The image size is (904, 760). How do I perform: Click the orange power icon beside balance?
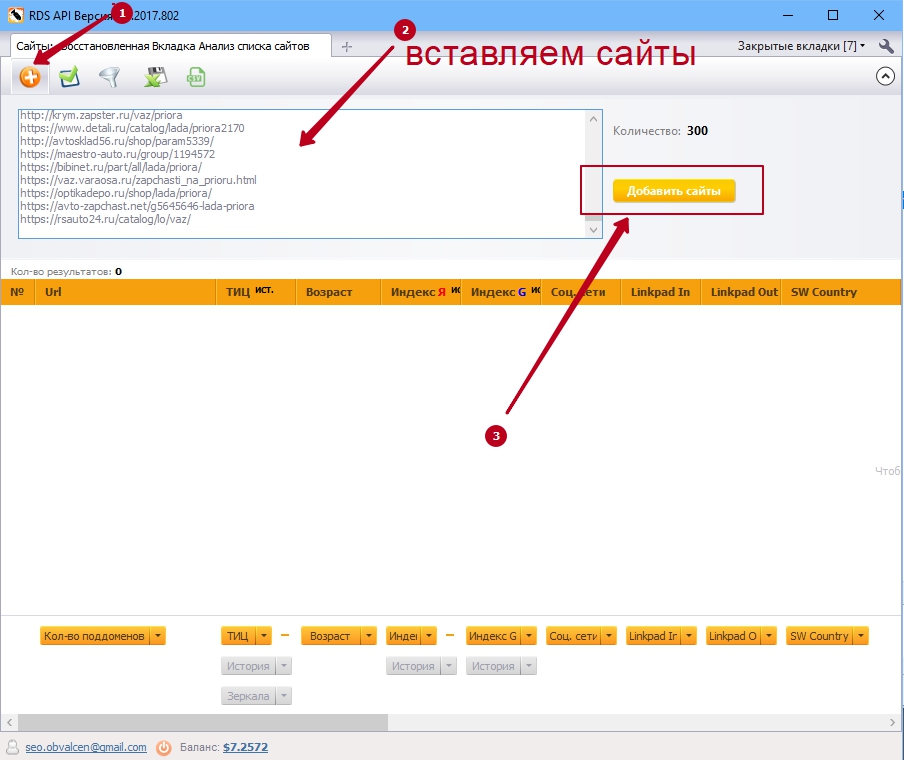(164, 747)
